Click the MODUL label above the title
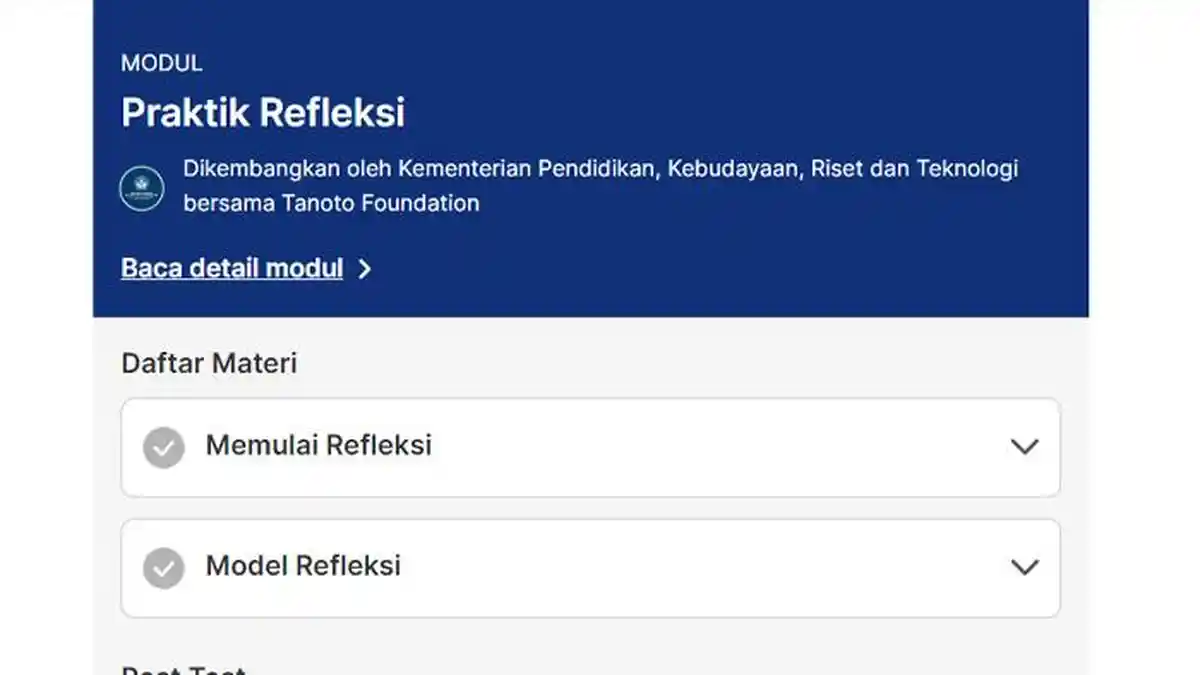The height and width of the screenshot is (675, 1200). [x=162, y=64]
